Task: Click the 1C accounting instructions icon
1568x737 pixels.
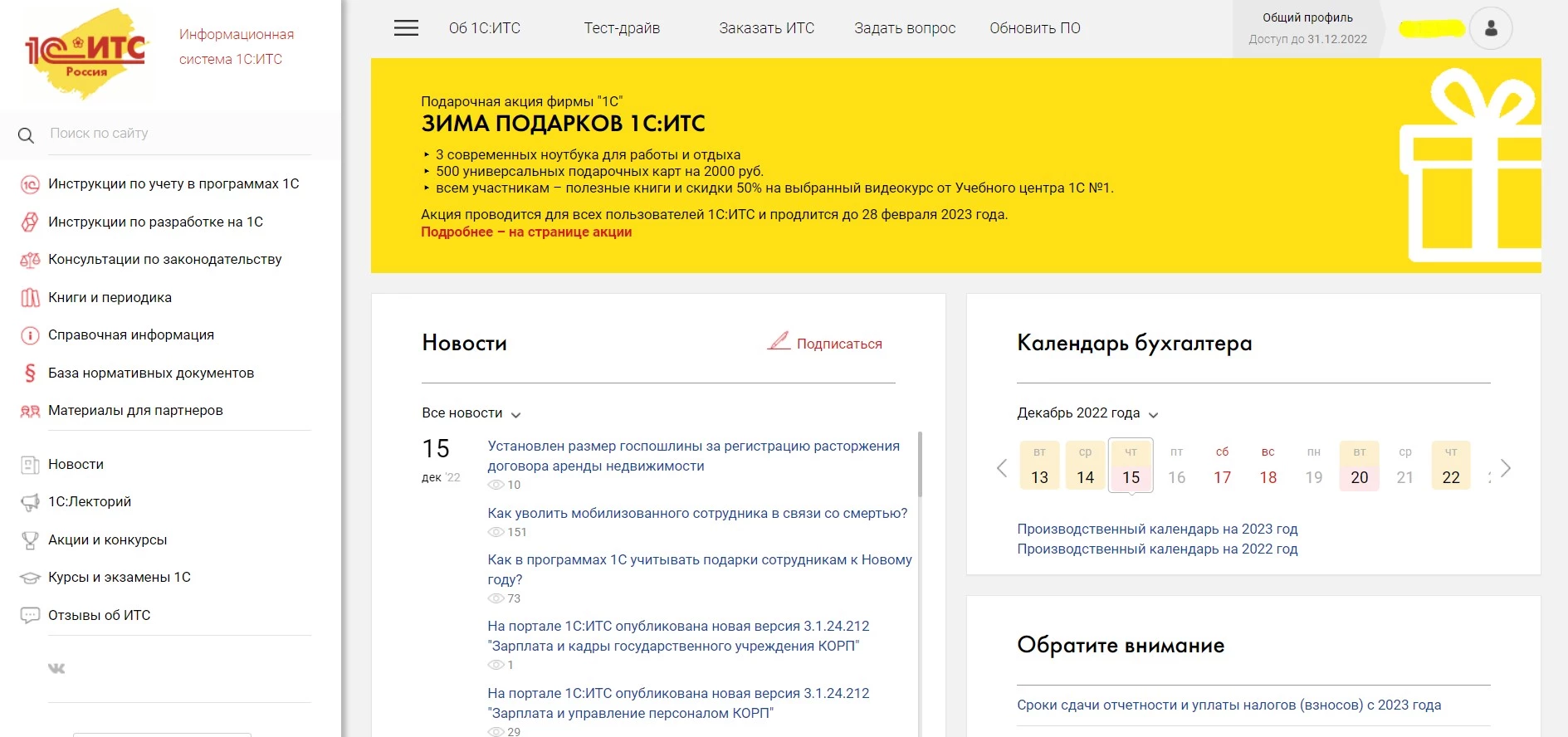Action: point(30,184)
